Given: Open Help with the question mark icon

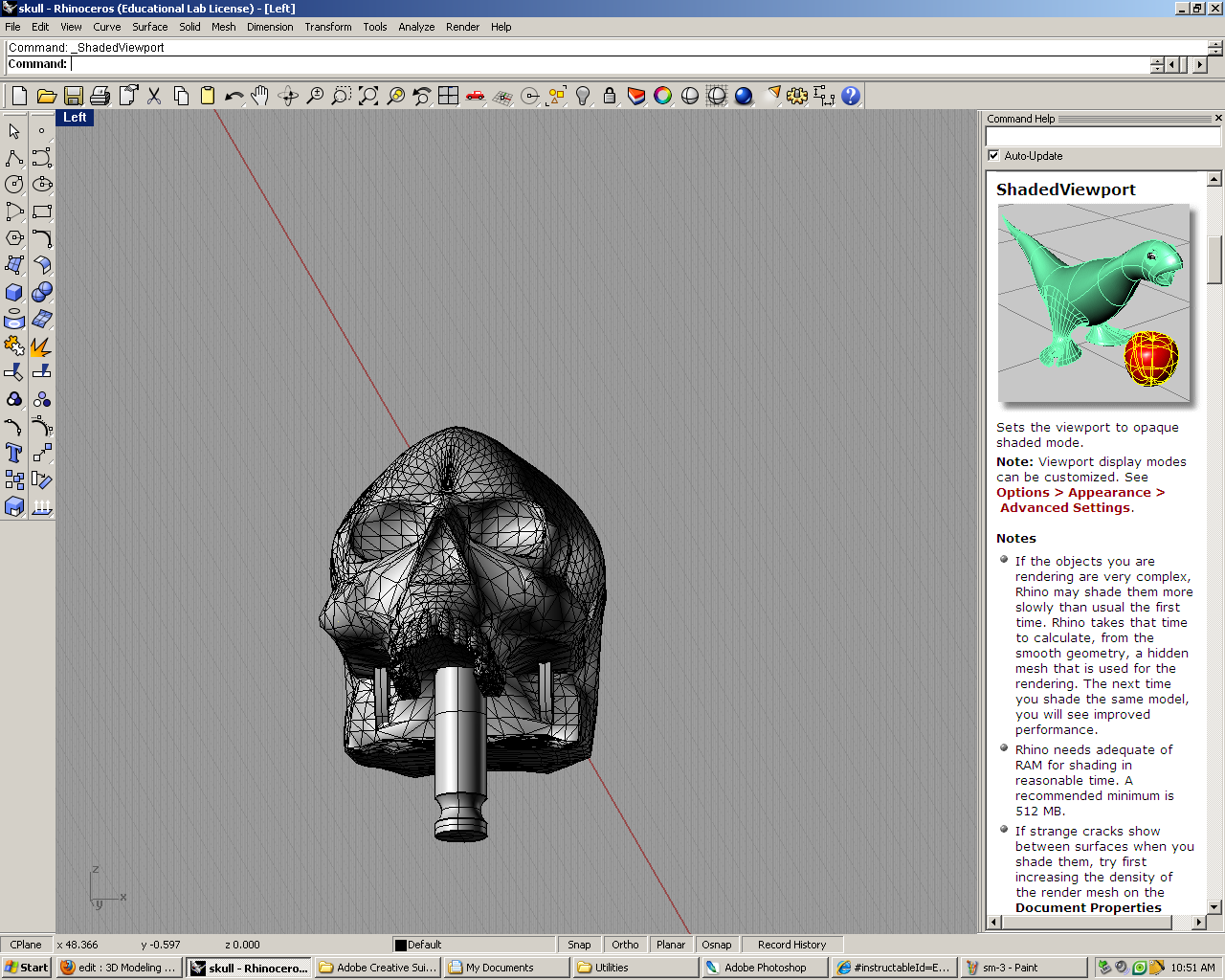Looking at the screenshot, I should point(851,96).
